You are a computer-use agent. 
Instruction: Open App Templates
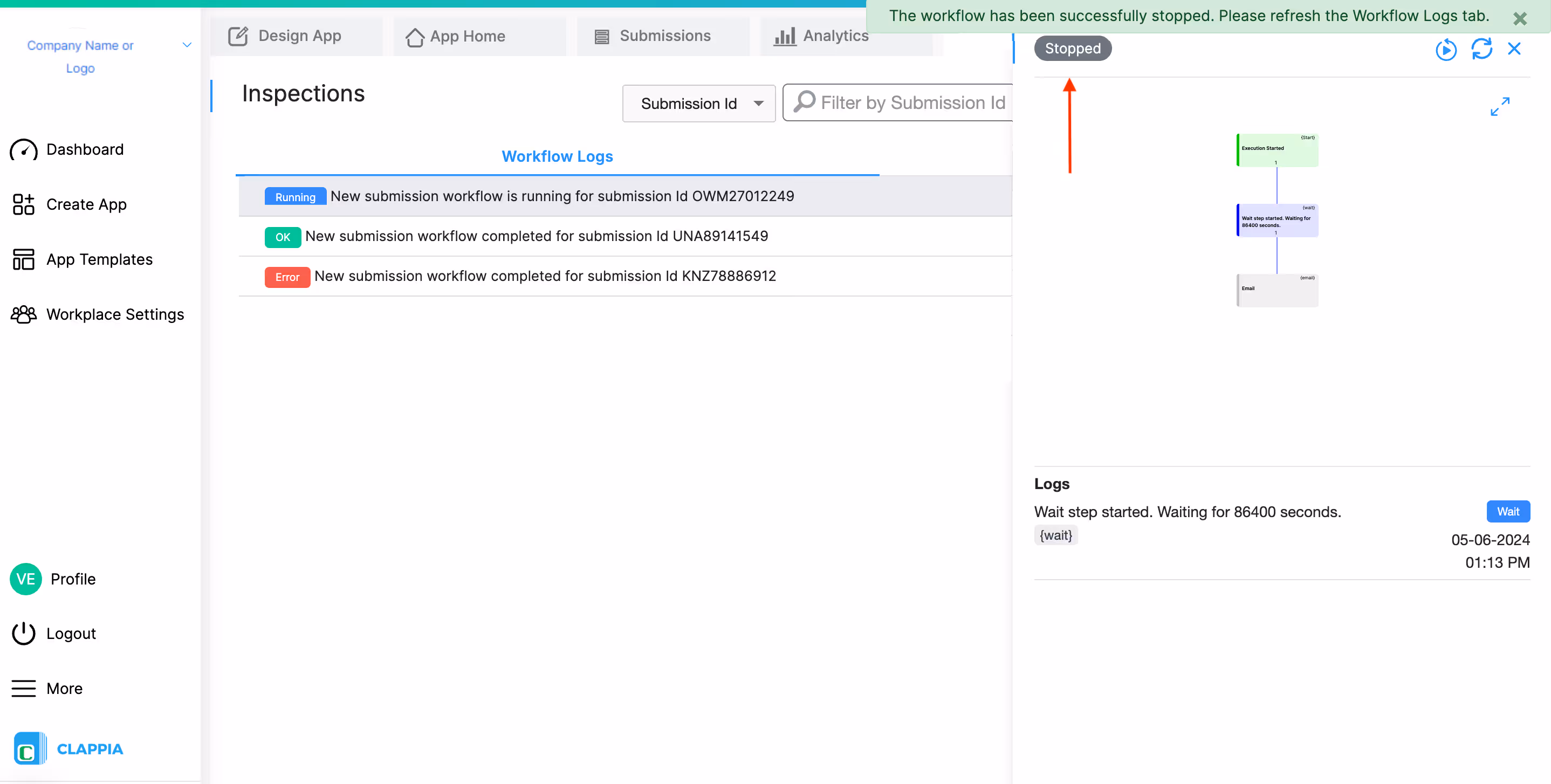coord(99,259)
